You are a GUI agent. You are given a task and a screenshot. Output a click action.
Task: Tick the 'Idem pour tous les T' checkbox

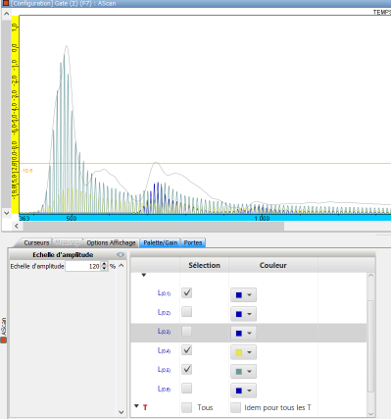pos(235,407)
